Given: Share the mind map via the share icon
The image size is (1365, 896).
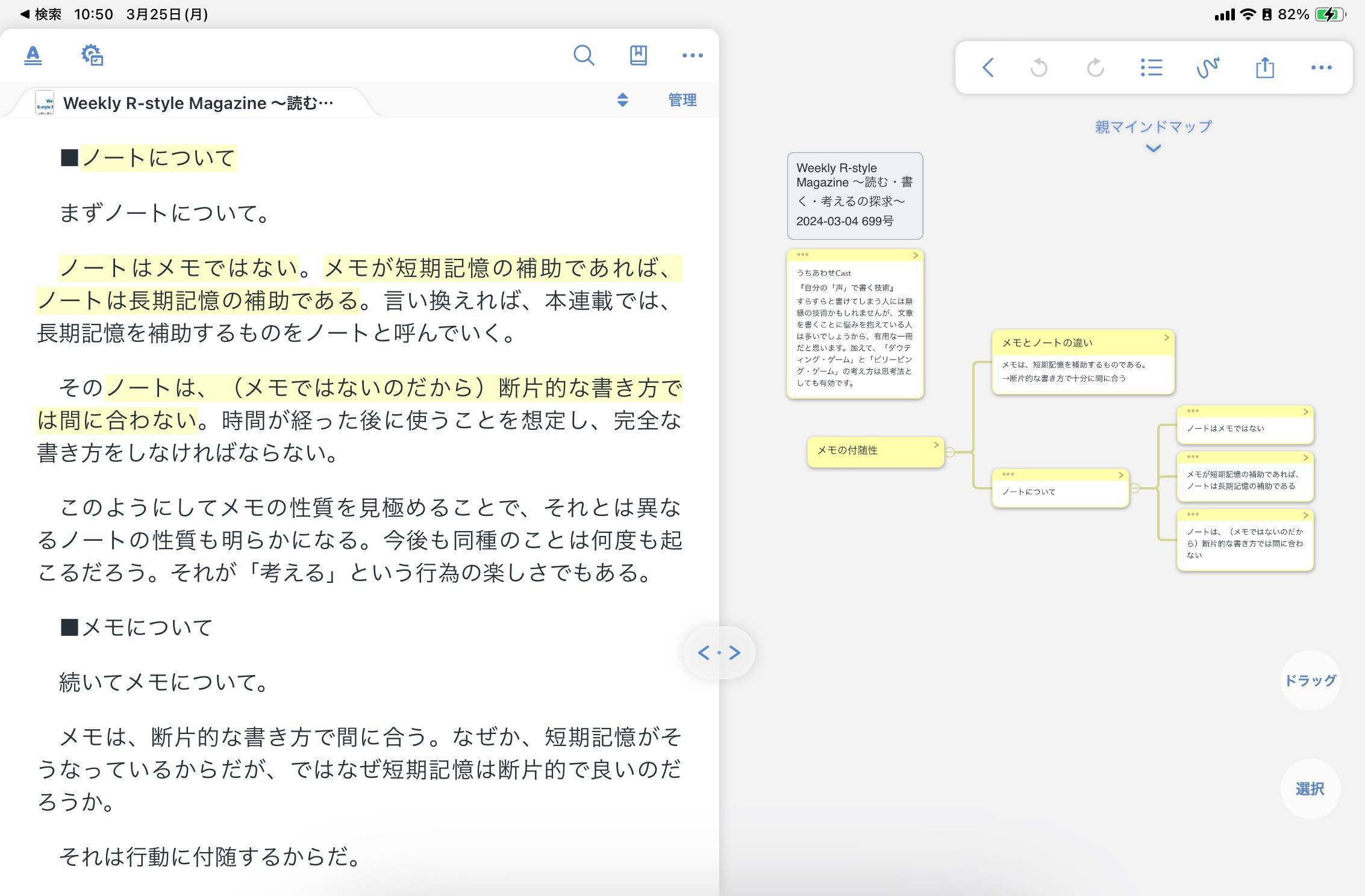Looking at the screenshot, I should pyautogui.click(x=1264, y=68).
